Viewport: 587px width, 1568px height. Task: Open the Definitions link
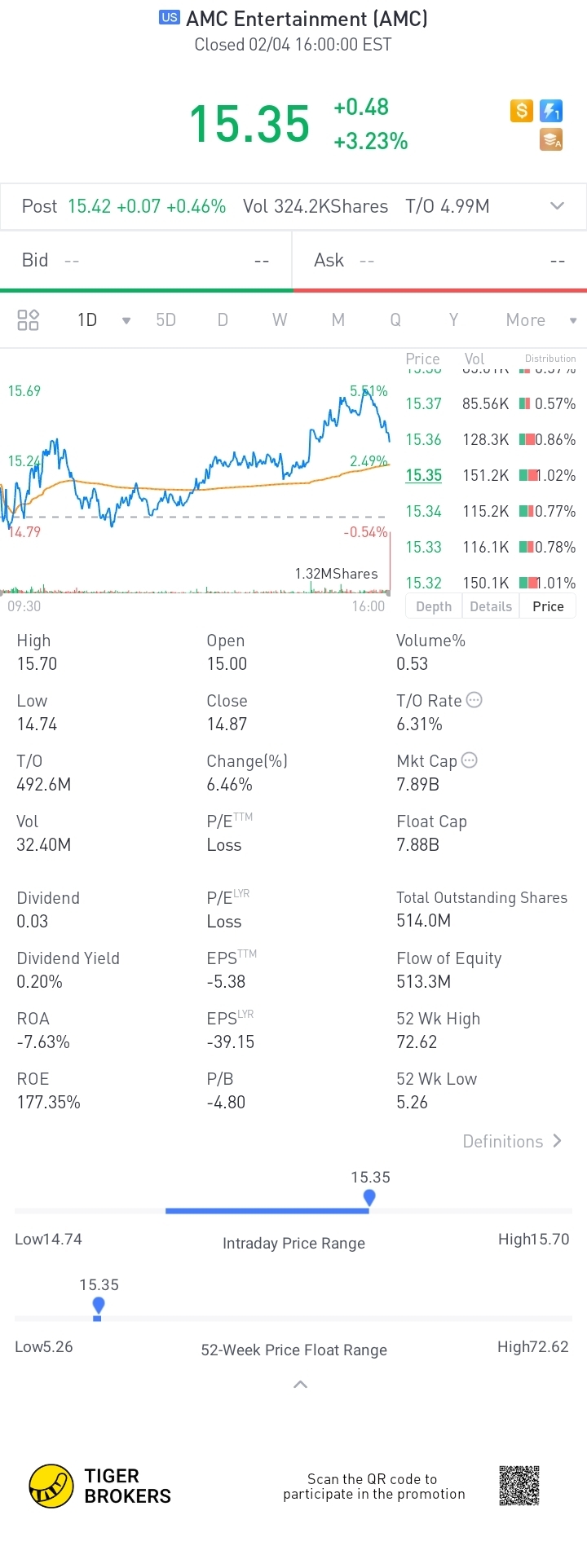coord(512,1141)
